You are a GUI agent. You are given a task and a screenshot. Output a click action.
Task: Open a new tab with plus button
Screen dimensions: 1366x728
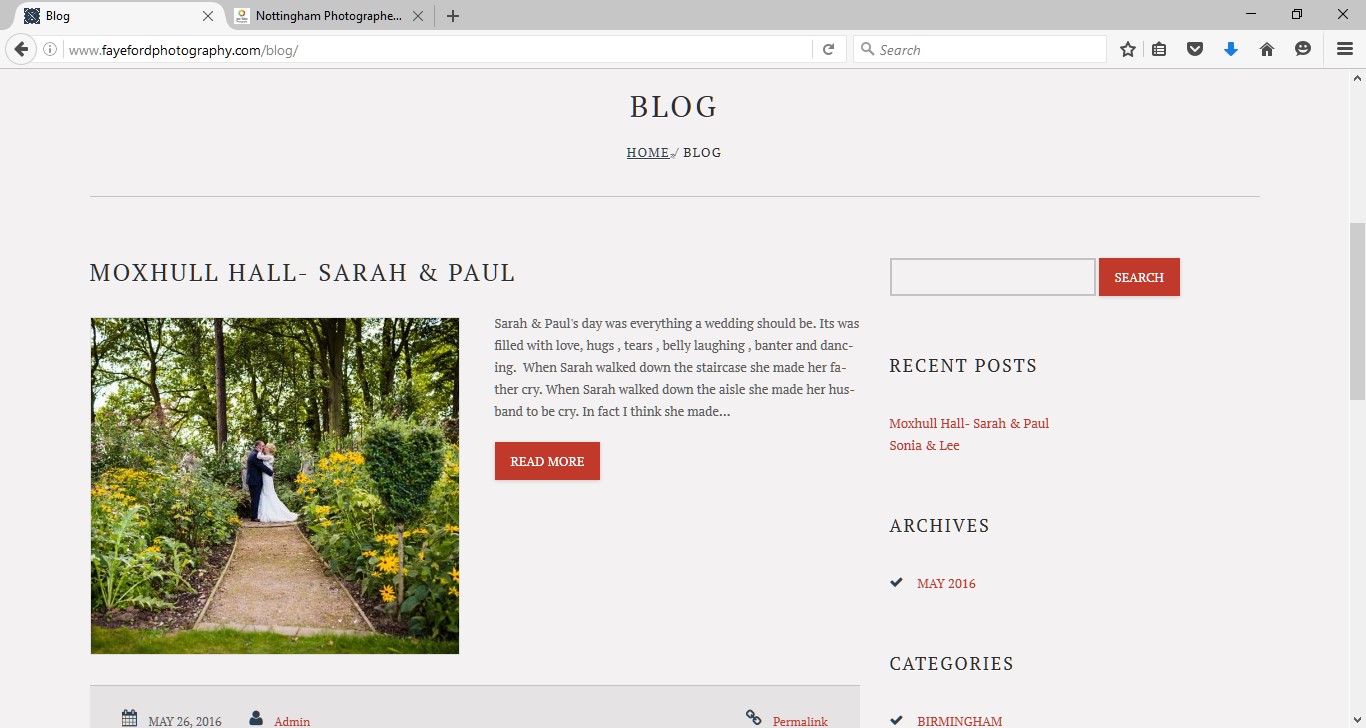453,16
